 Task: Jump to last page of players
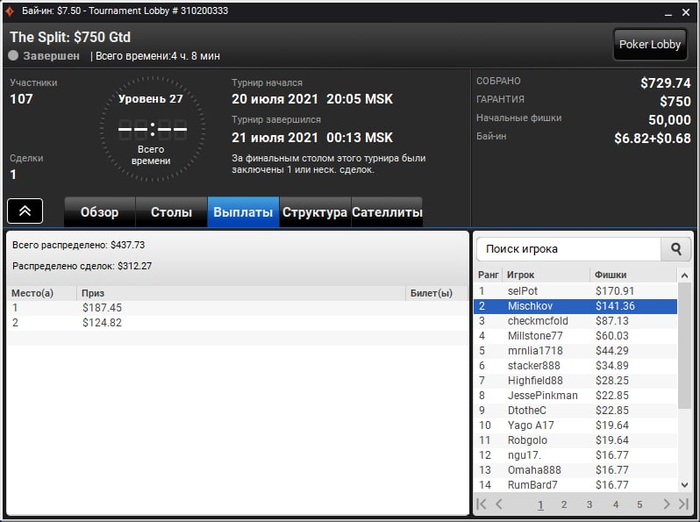coord(683,504)
